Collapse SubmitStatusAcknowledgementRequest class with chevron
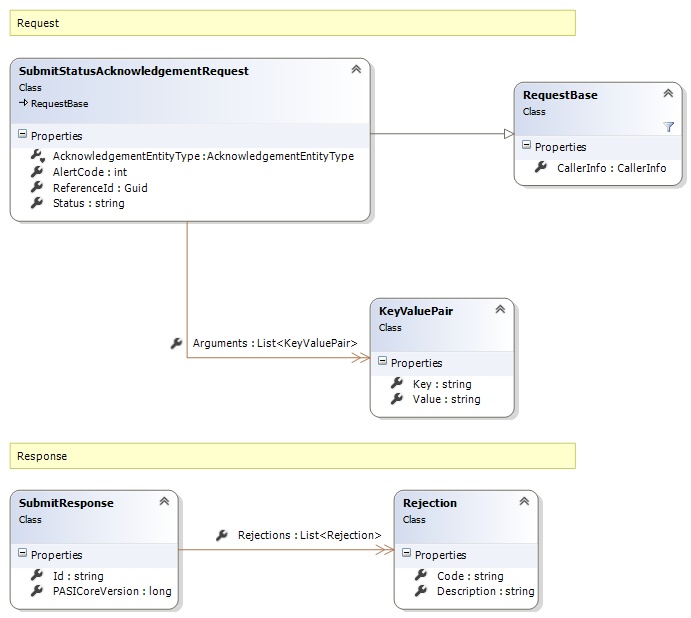691x618 pixels. tap(355, 70)
